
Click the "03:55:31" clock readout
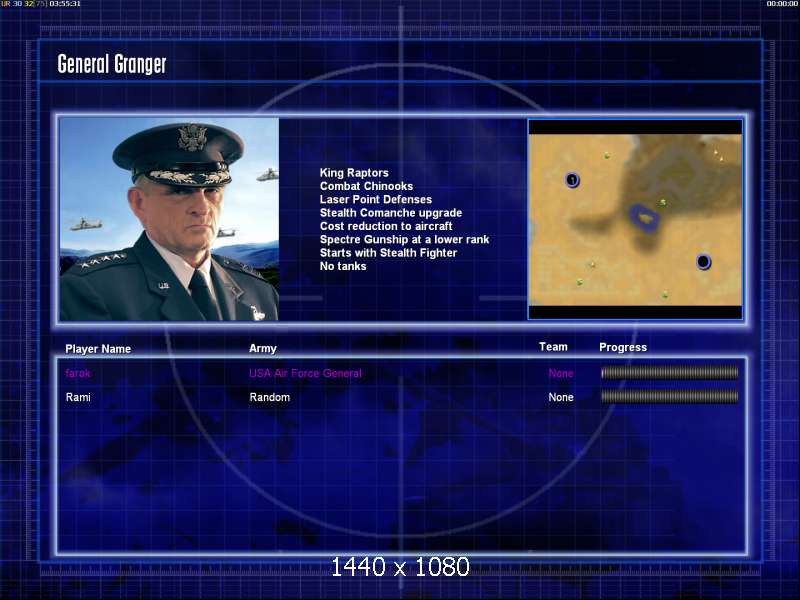[x=65, y=4]
